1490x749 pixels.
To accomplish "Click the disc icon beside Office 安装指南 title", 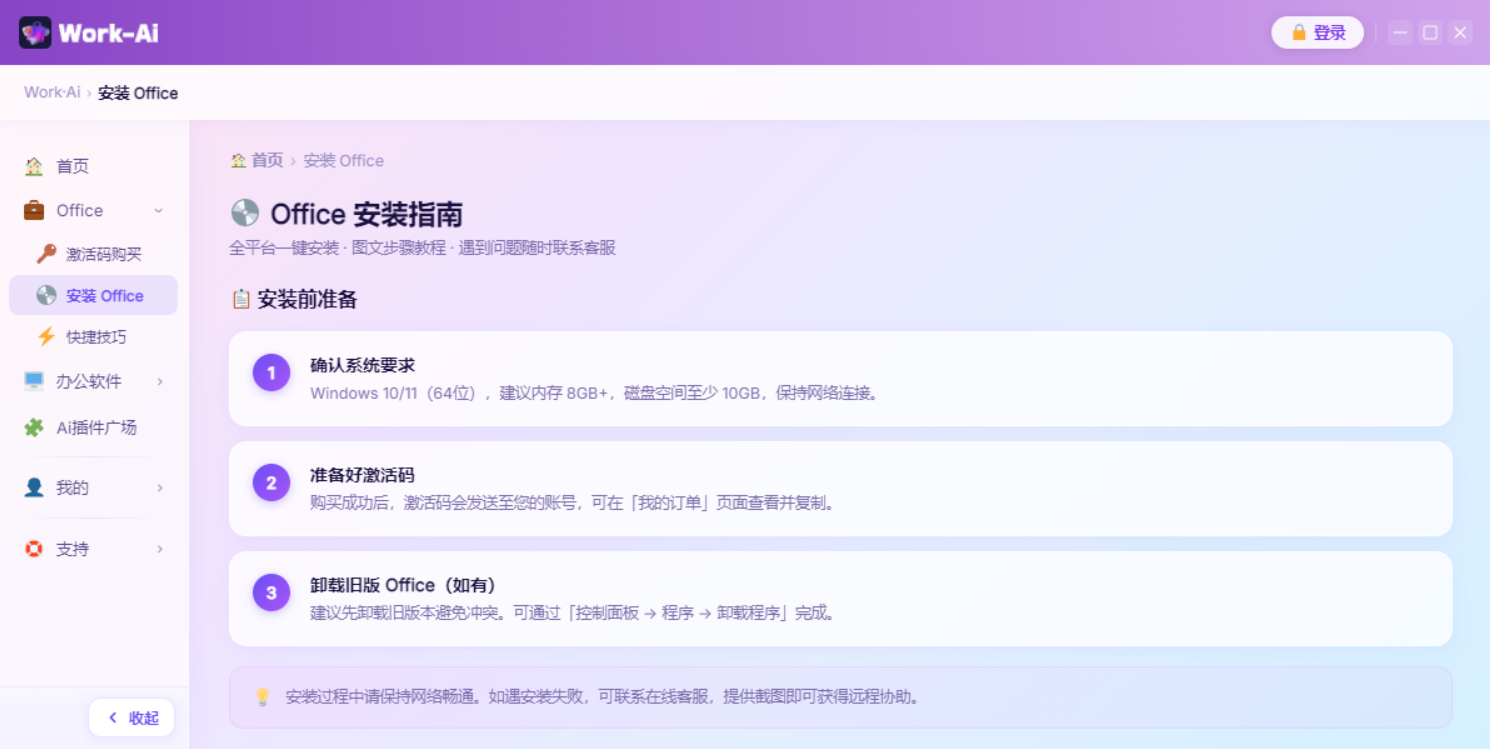I will [245, 213].
